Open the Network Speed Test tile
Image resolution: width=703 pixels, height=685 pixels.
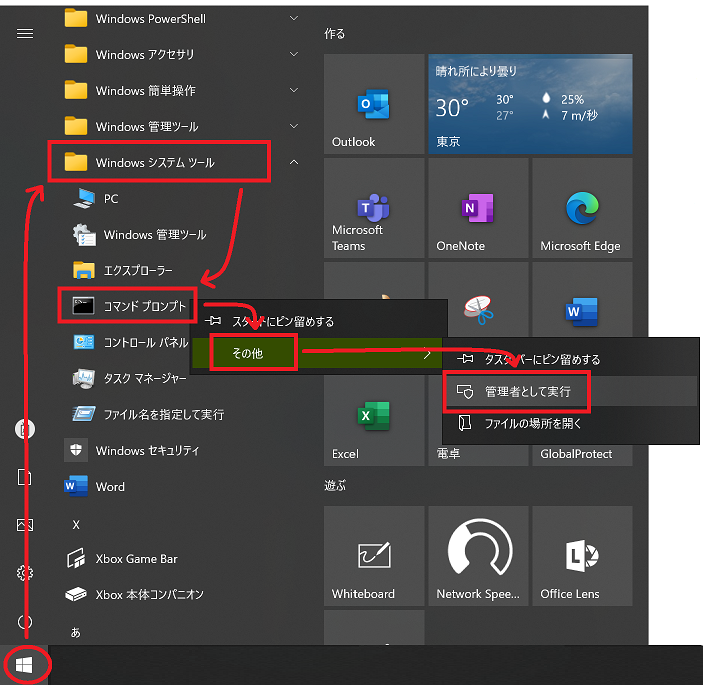click(x=478, y=556)
